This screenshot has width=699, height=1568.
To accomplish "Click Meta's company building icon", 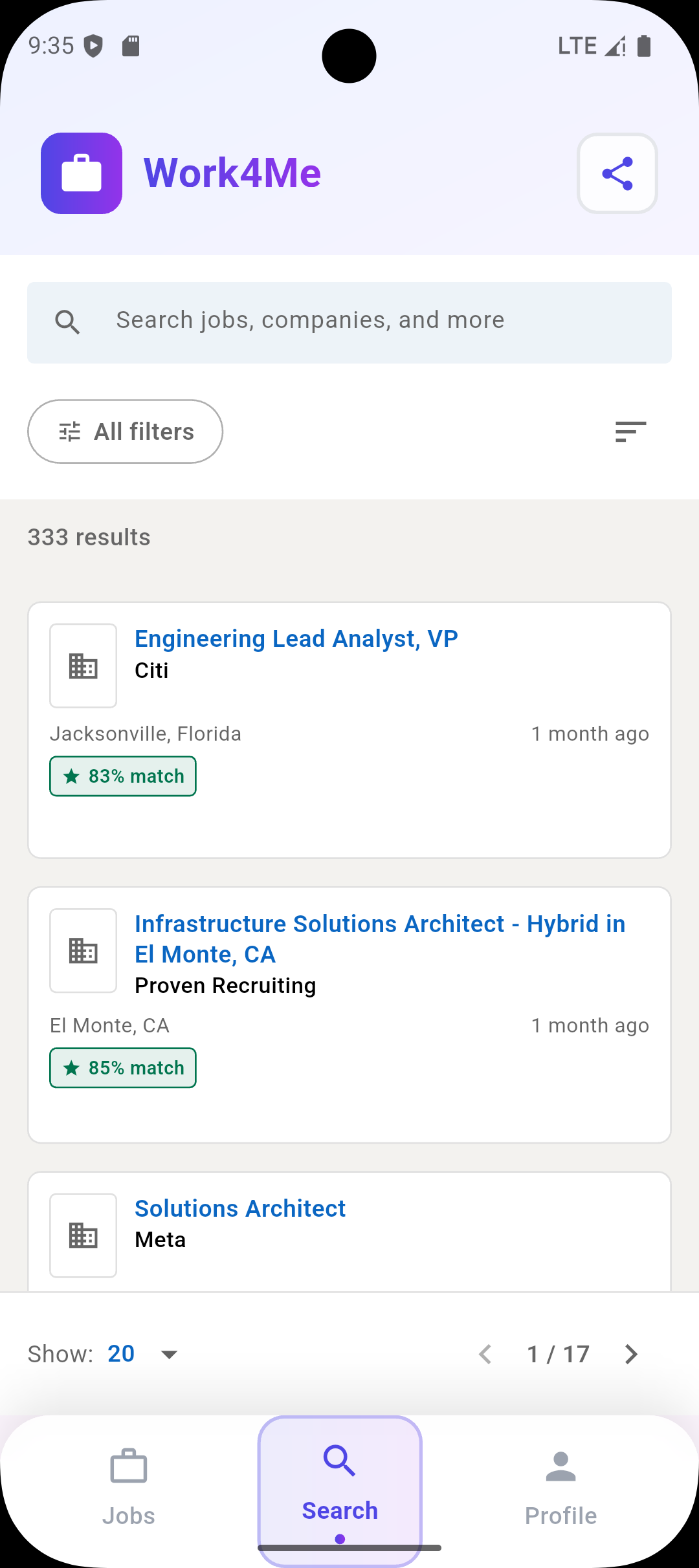I will [x=83, y=1234].
